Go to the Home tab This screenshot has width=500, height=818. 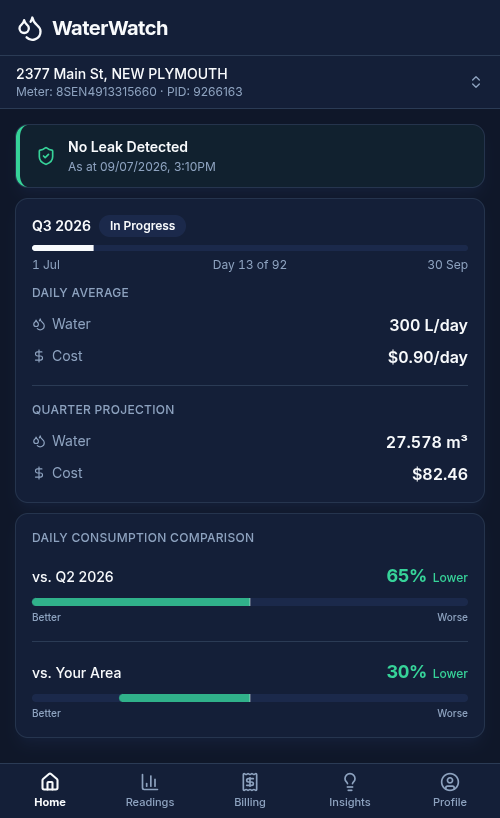pos(50,790)
